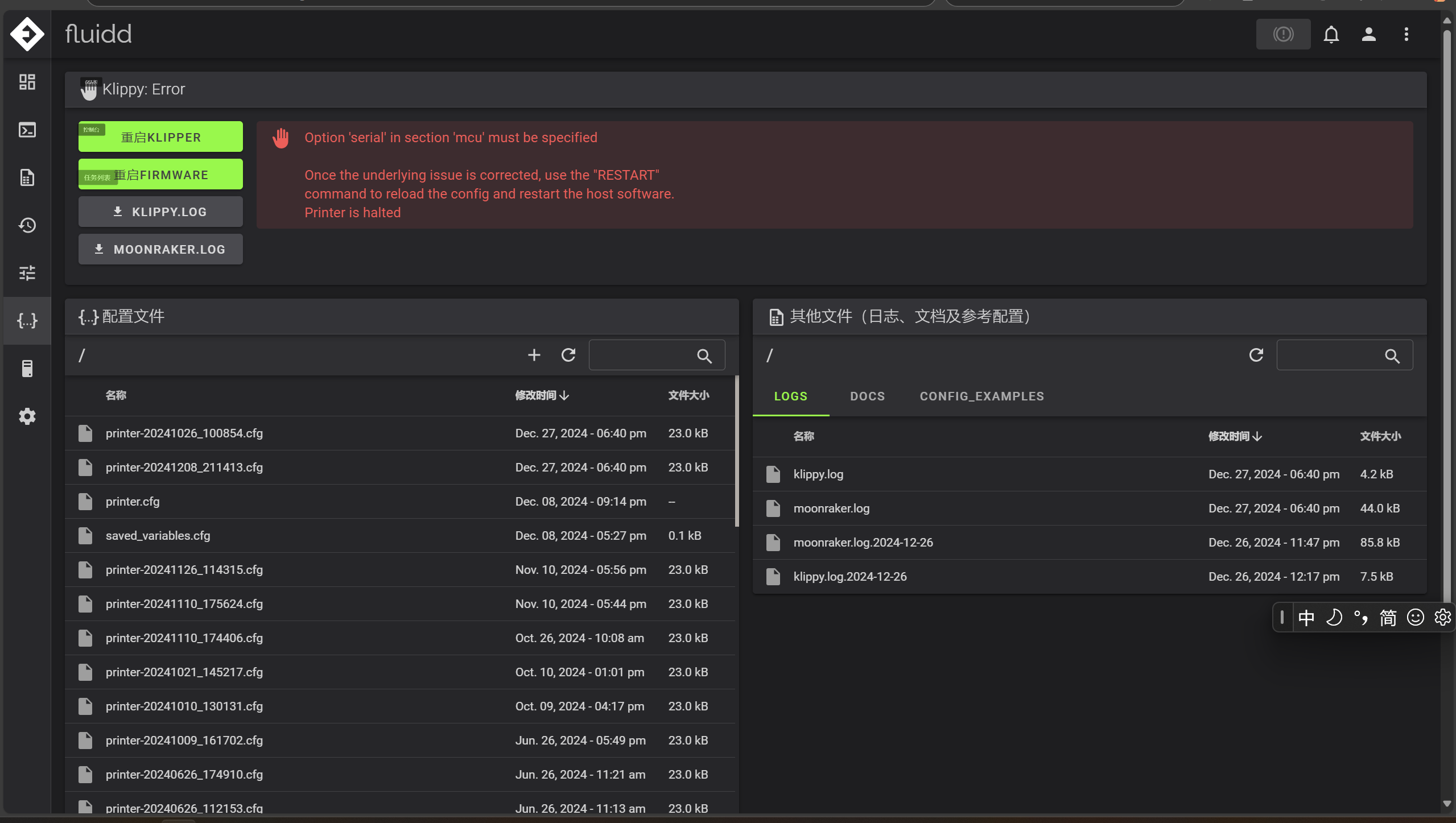
Task: Click the emergency stop button in the header
Action: coord(1282,34)
